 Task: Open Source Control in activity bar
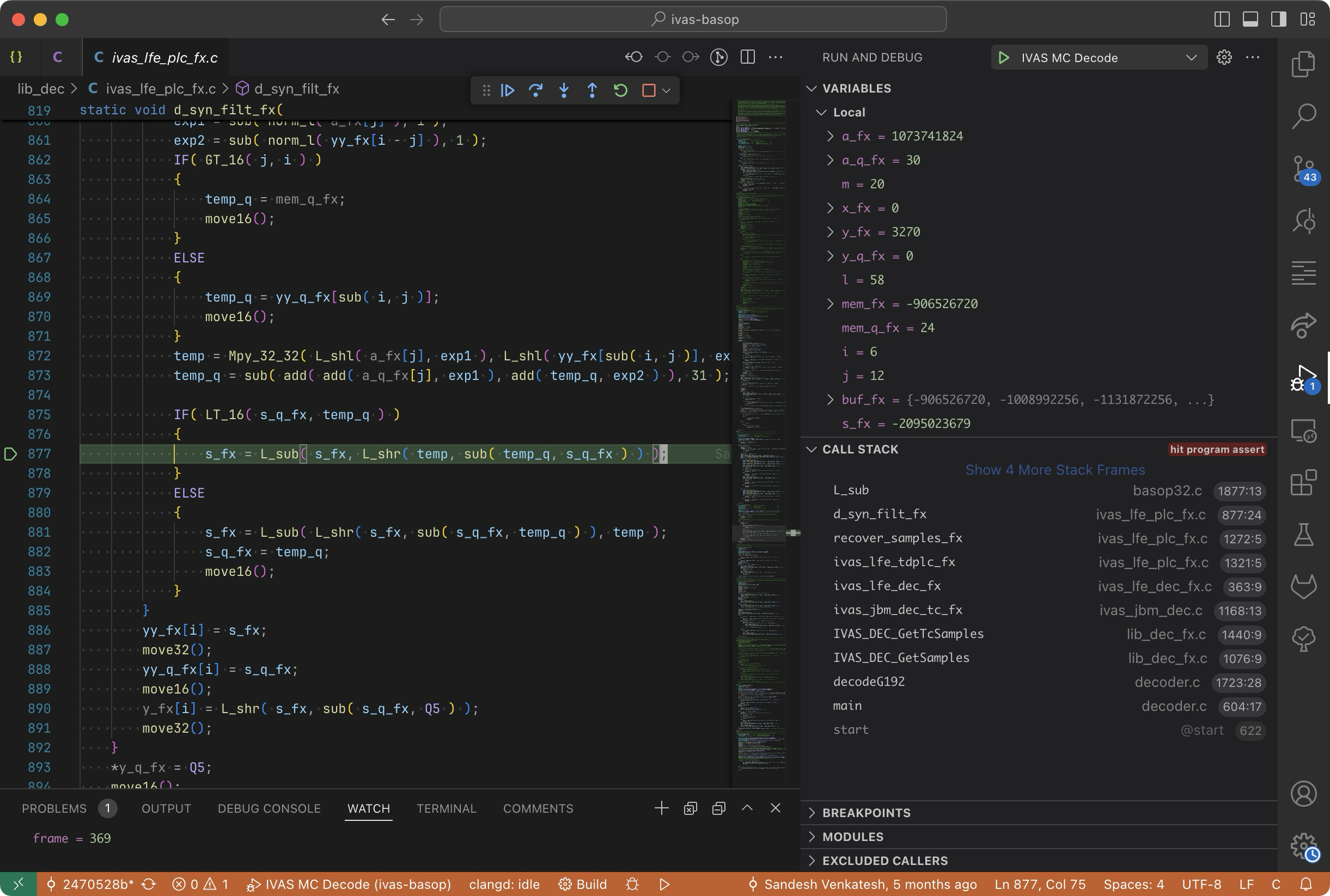coord(1303,170)
